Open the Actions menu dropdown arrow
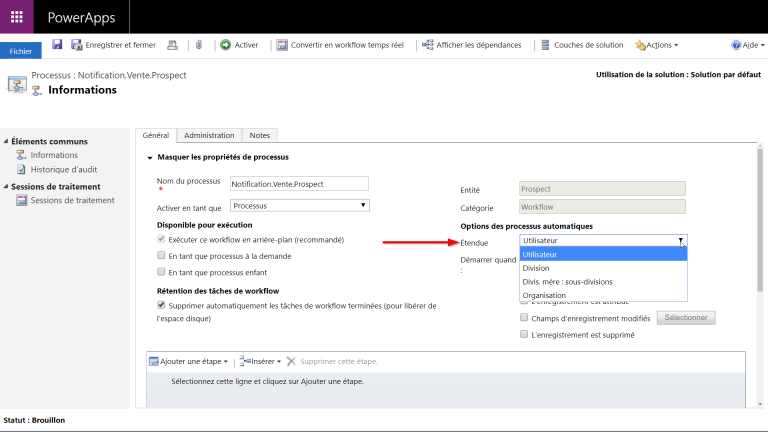Screen dimensions: 768x432 pos(676,46)
